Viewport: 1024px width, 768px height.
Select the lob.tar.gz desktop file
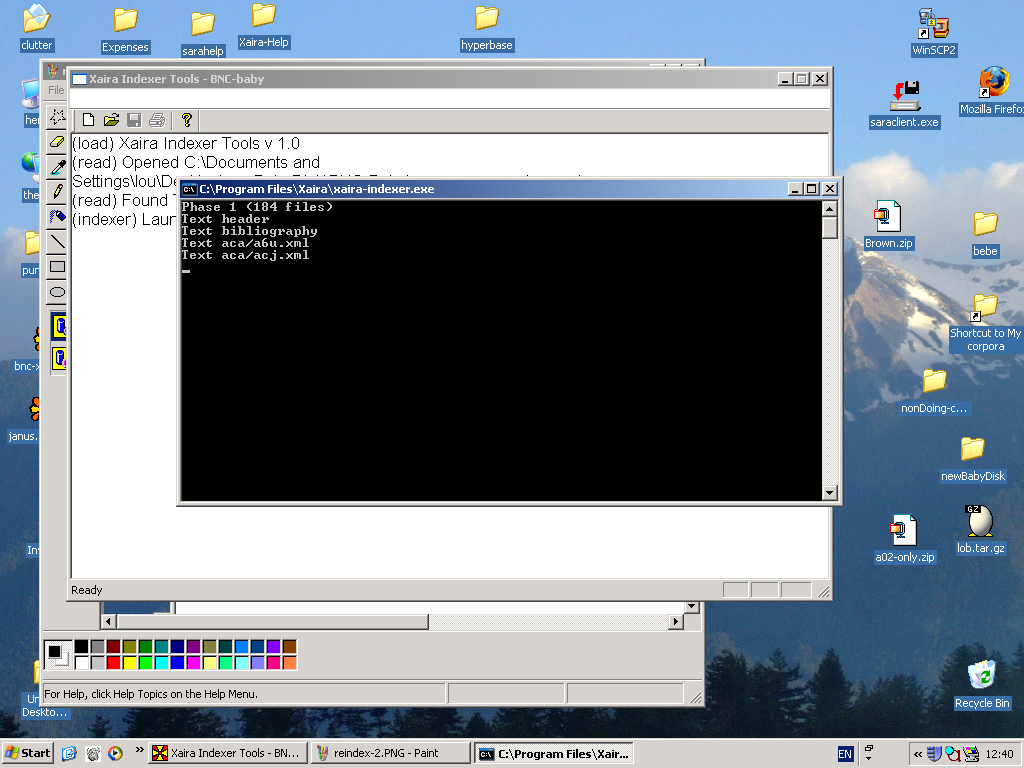pyautogui.click(x=980, y=530)
